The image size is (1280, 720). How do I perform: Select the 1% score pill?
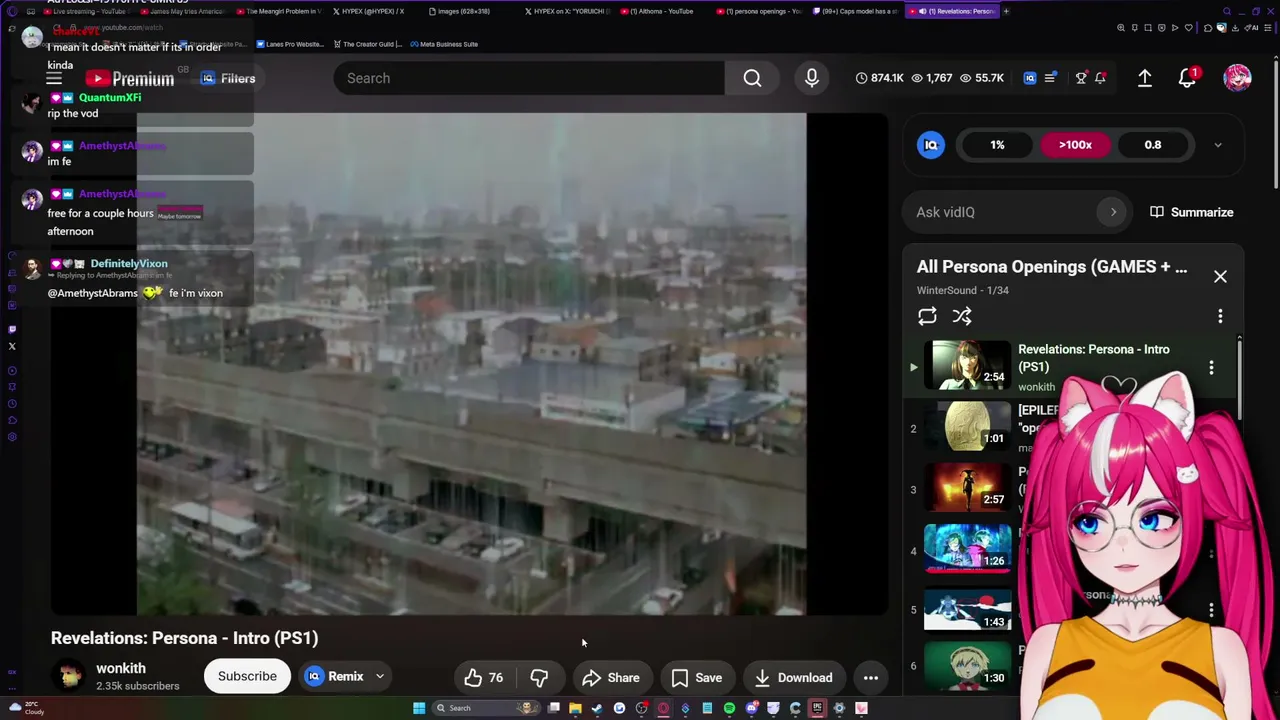(x=997, y=145)
